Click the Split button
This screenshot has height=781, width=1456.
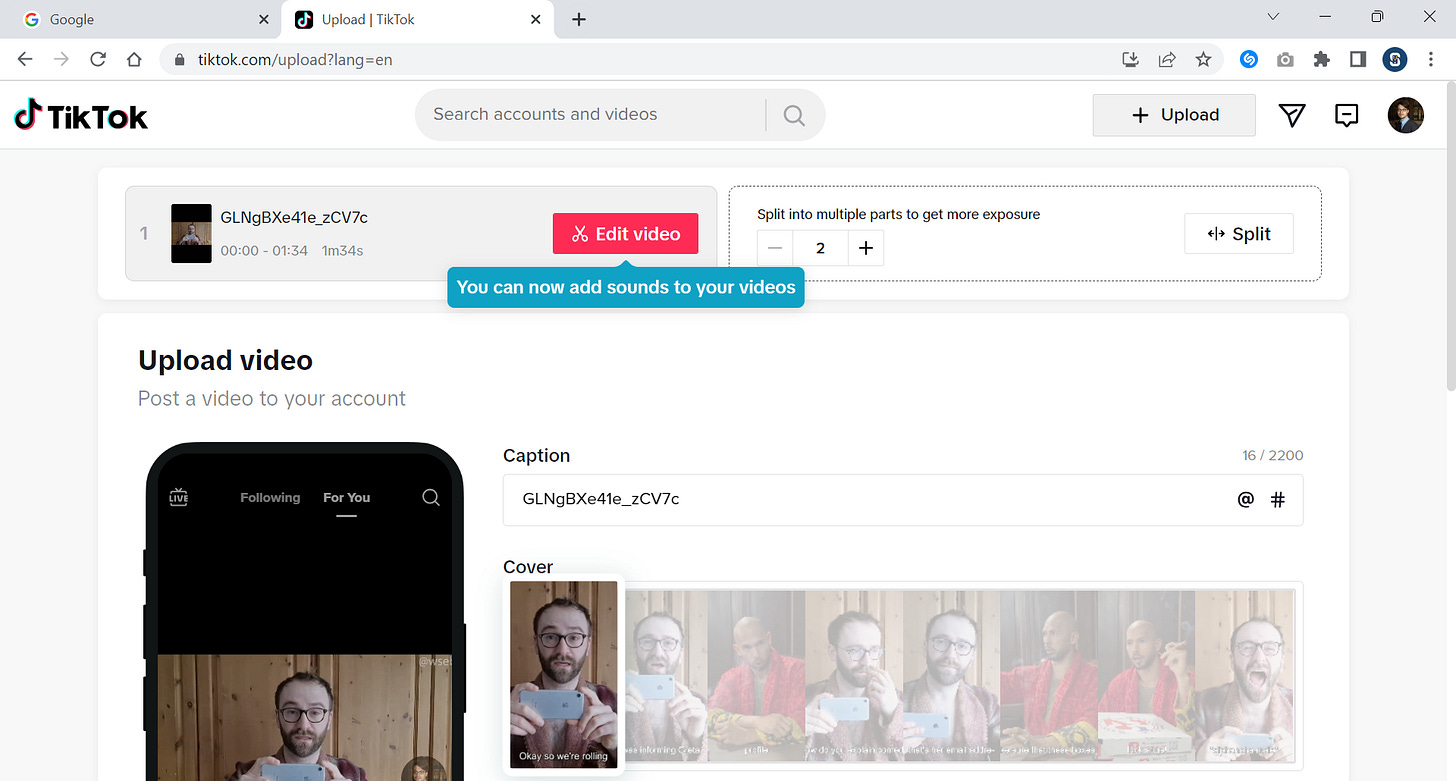(1239, 234)
